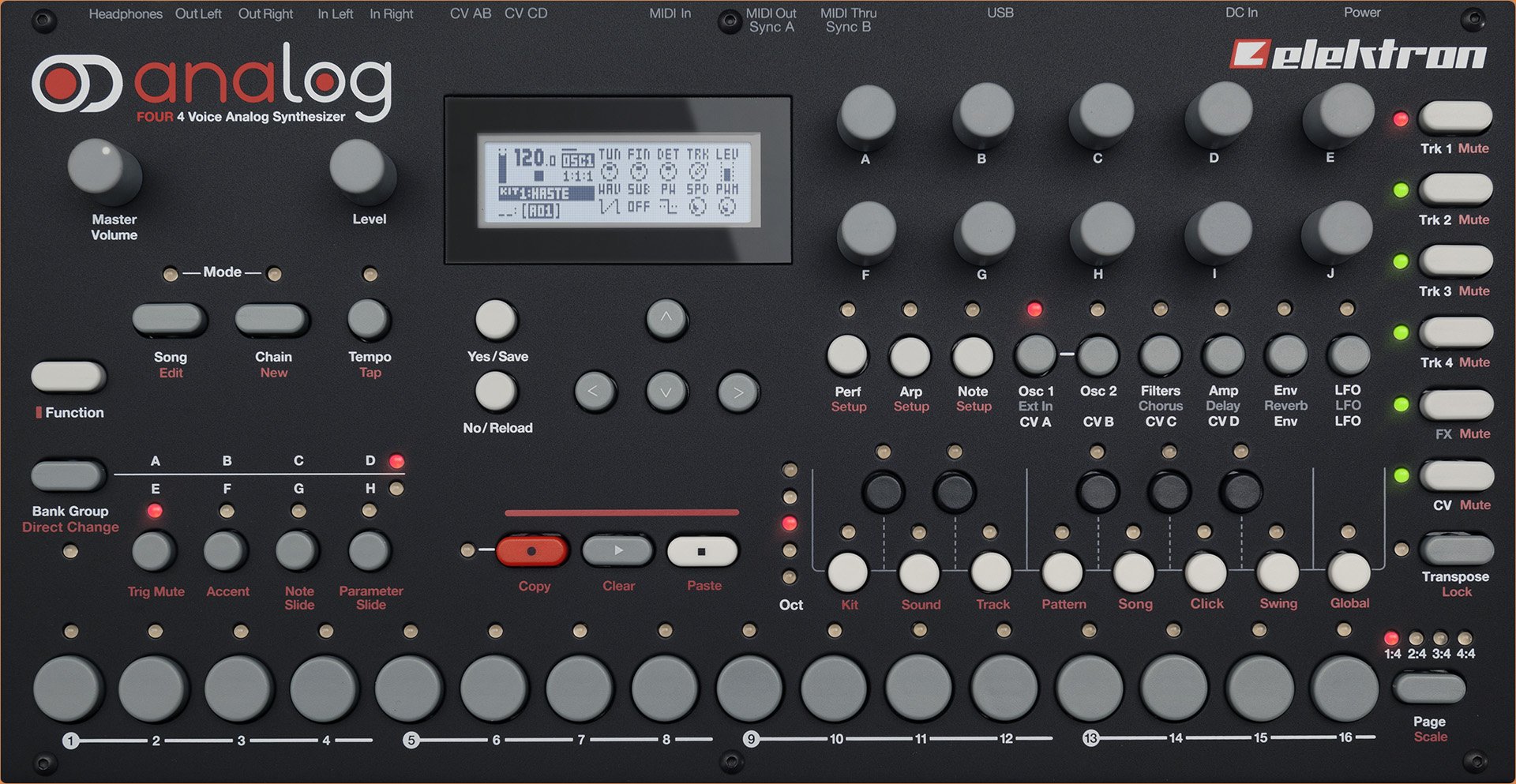This screenshot has width=1516, height=784.
Task: Click the red Record/Copy button
Action: point(531,551)
